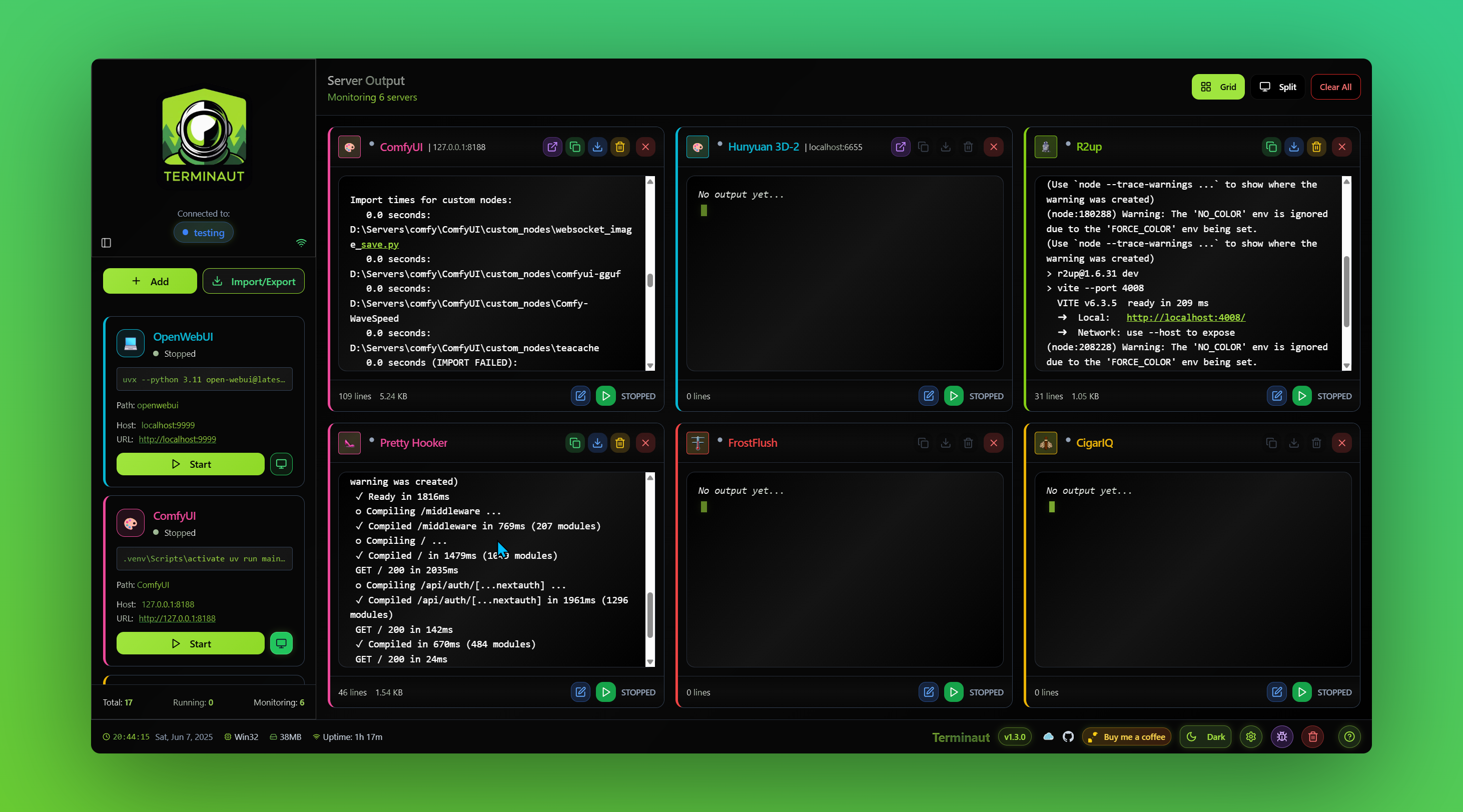
Task: Download R2up server log
Action: [x=1294, y=147]
